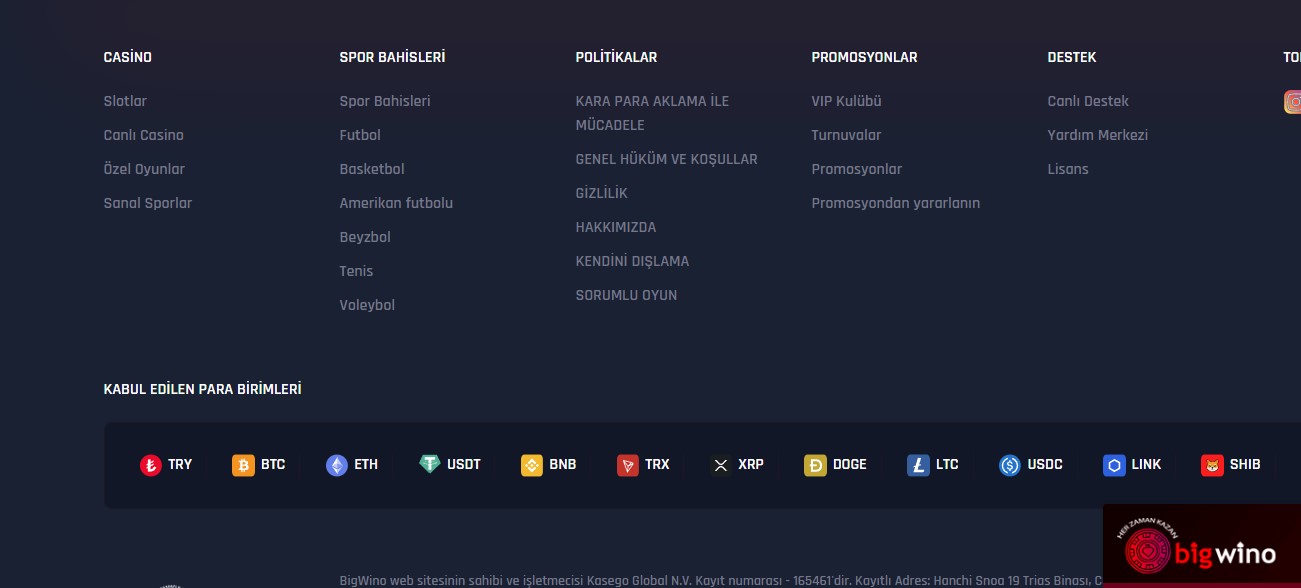Open the Slotlar link
The width and height of the screenshot is (1301, 588).
(125, 101)
